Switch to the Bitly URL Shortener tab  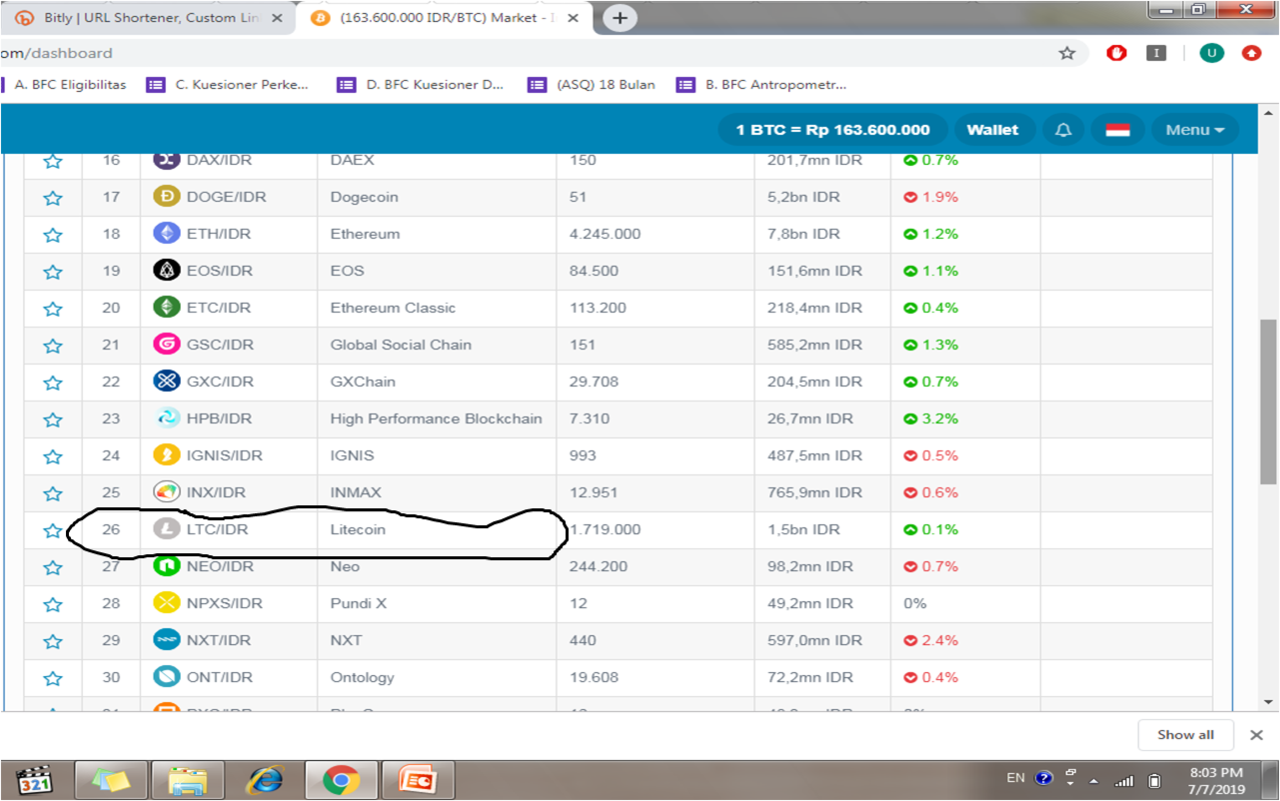[x=150, y=18]
